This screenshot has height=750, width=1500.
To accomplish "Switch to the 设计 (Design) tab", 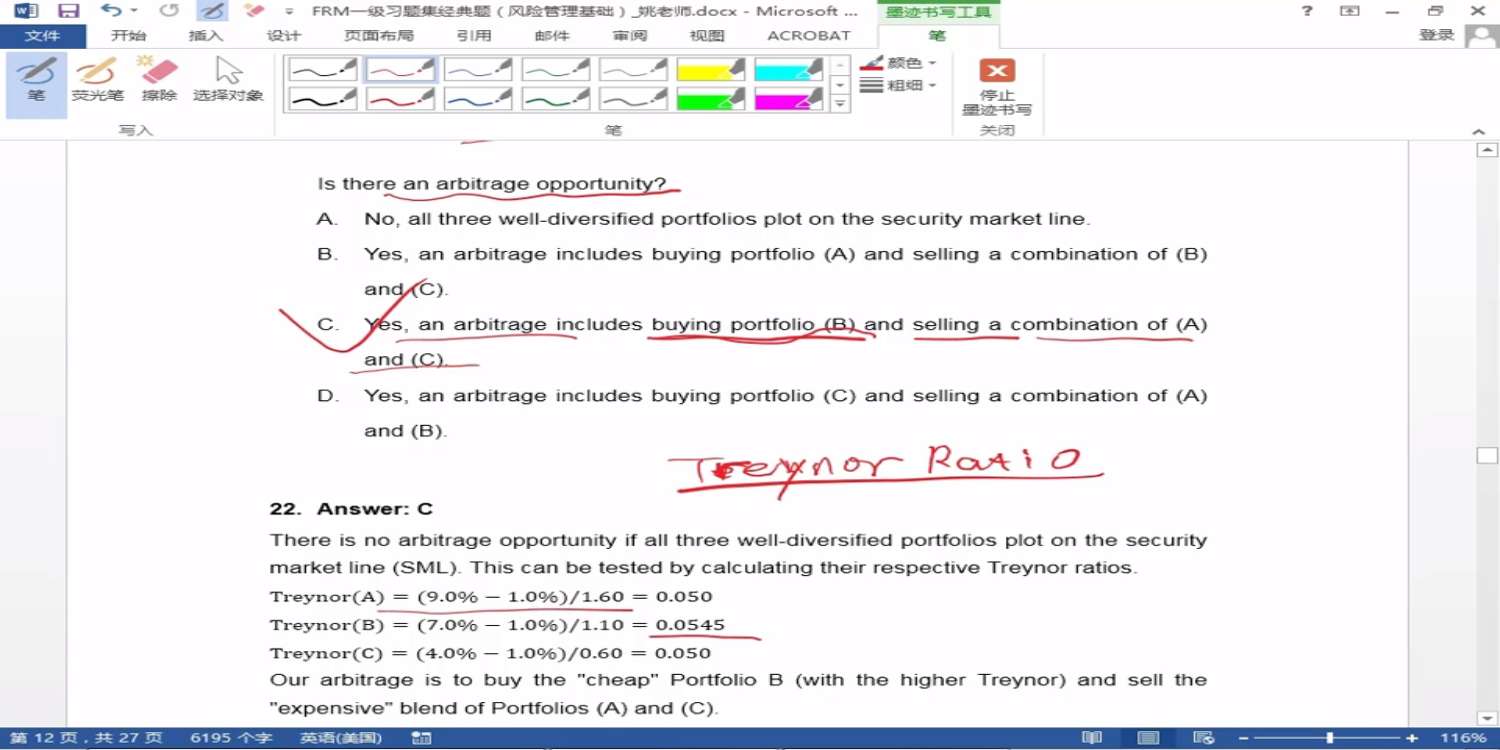I will point(284,36).
